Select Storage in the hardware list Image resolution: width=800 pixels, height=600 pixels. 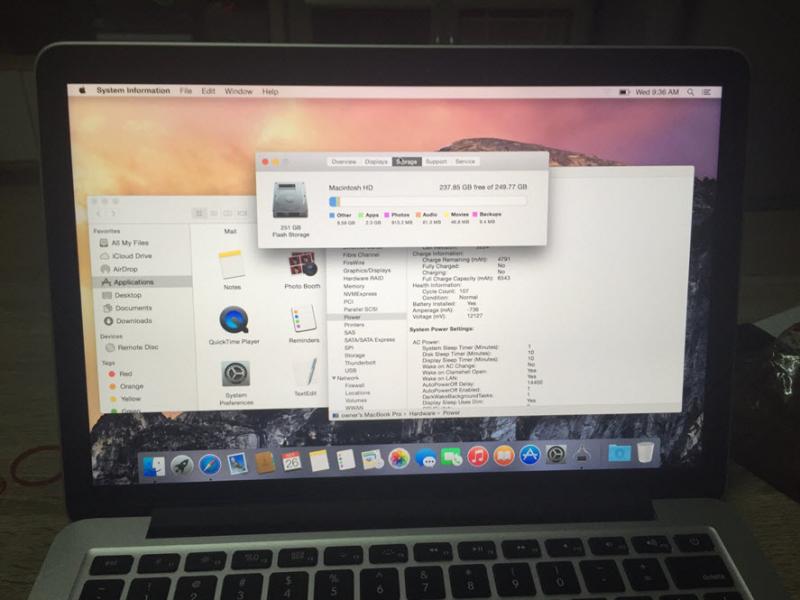tap(355, 355)
